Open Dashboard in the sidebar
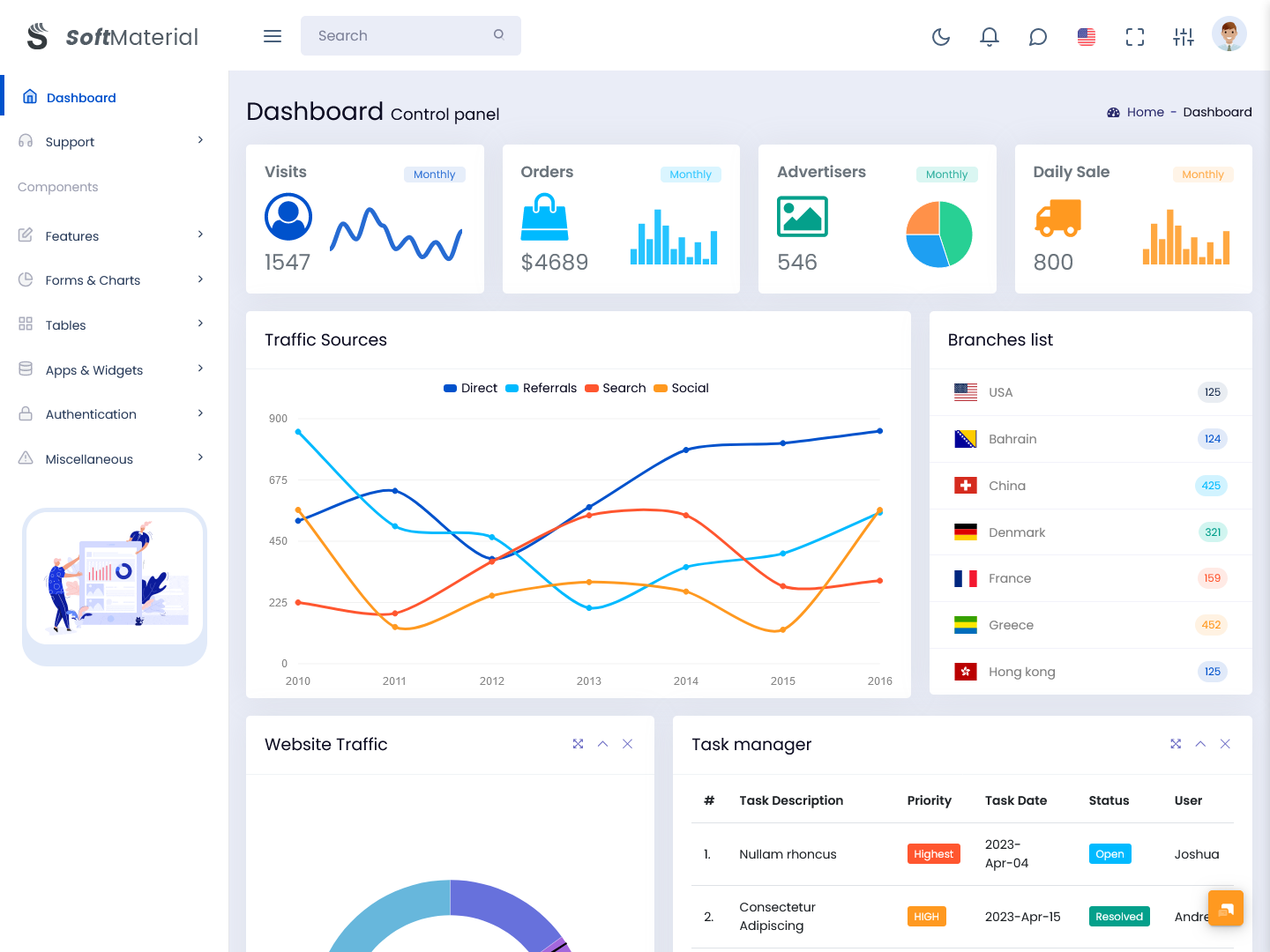 [x=115, y=97]
